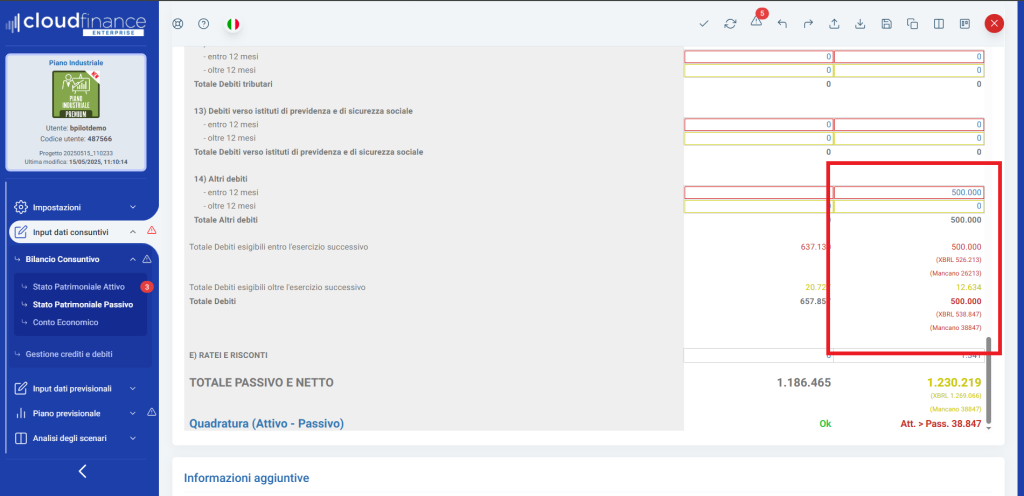The width and height of the screenshot is (1024, 496).
Task: Click Debiti tributari oltre 12 mesi left field
Action: 759,70
